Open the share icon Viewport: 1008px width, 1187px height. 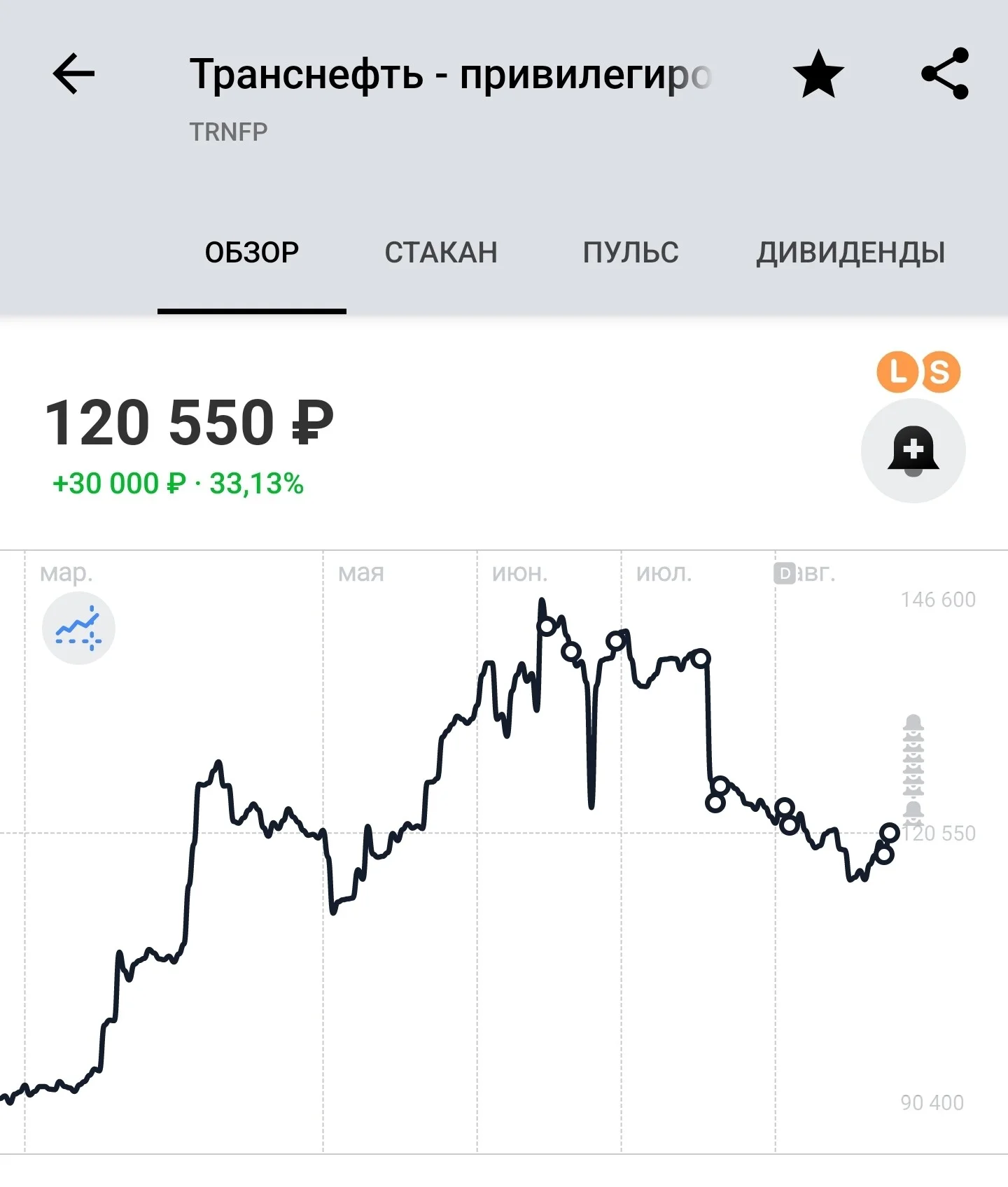tap(945, 73)
